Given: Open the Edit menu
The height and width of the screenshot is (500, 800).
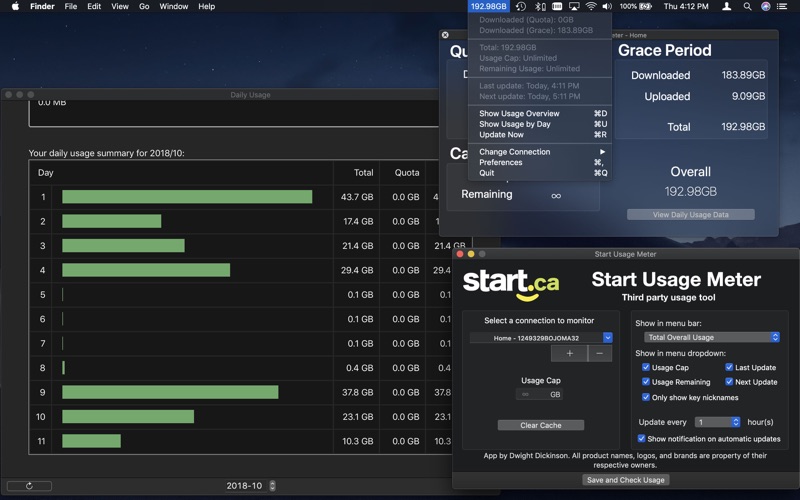Looking at the screenshot, I should pyautogui.click(x=94, y=6).
